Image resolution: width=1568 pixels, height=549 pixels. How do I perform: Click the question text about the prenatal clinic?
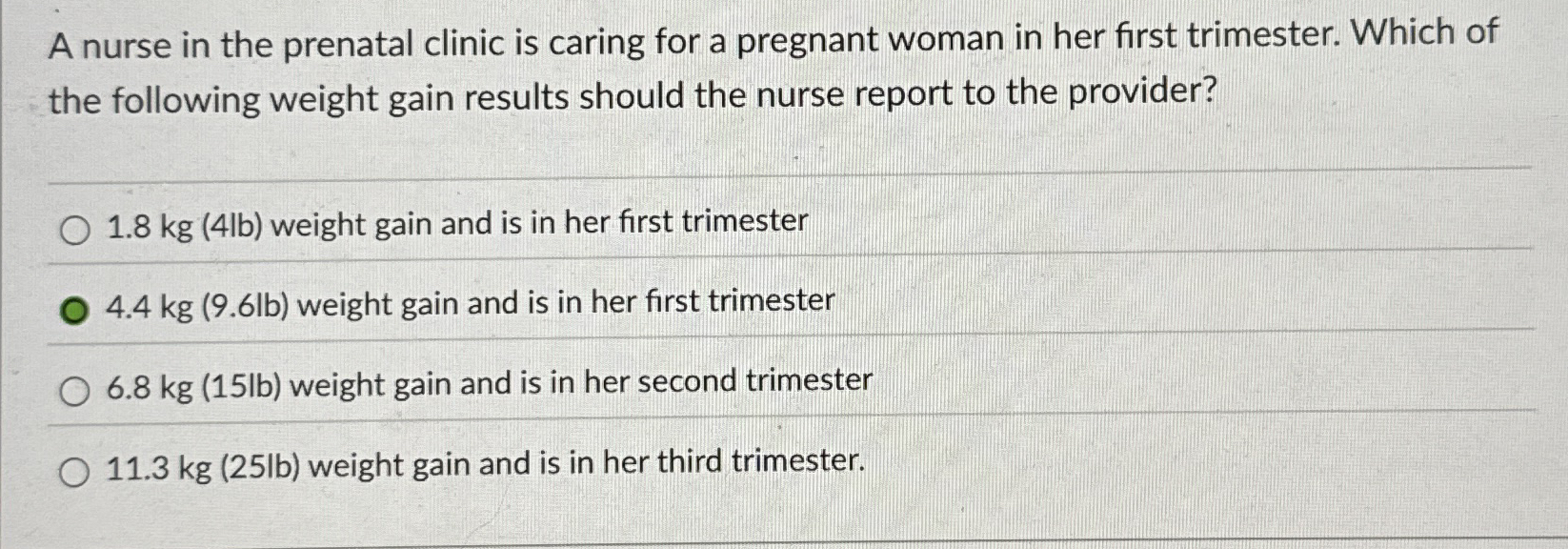pyautogui.click(x=667, y=67)
